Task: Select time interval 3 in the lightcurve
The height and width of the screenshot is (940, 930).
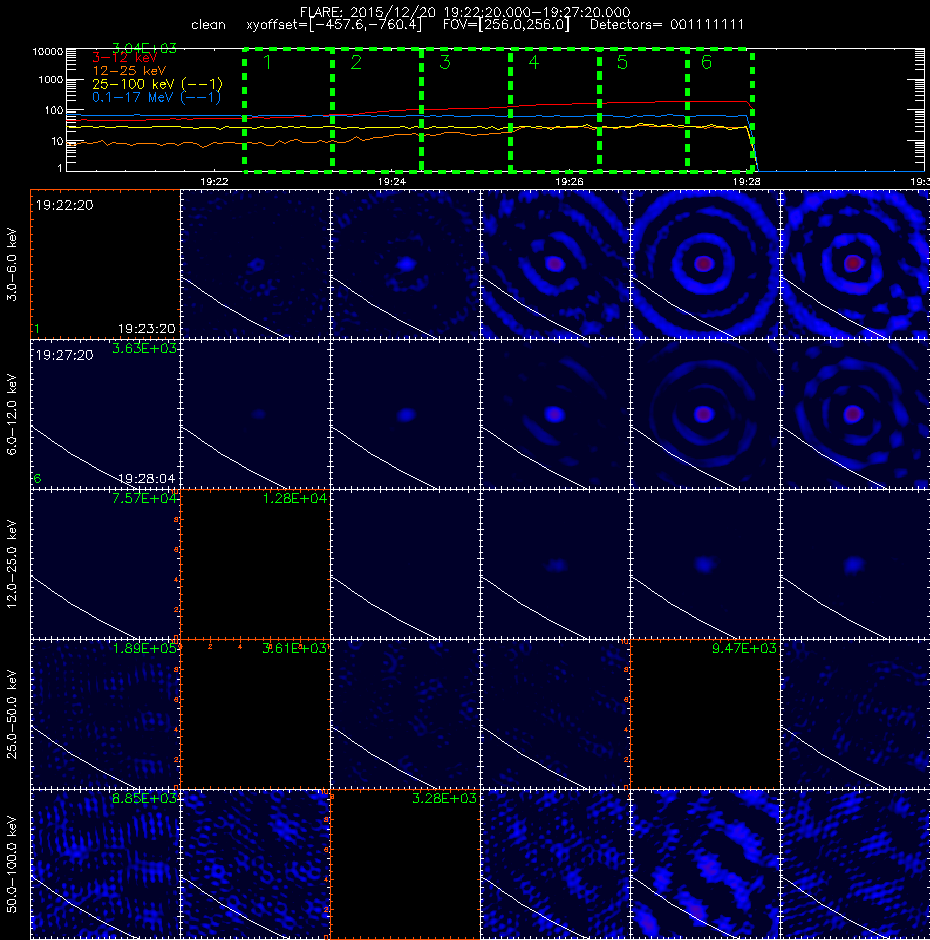Action: tap(466, 110)
